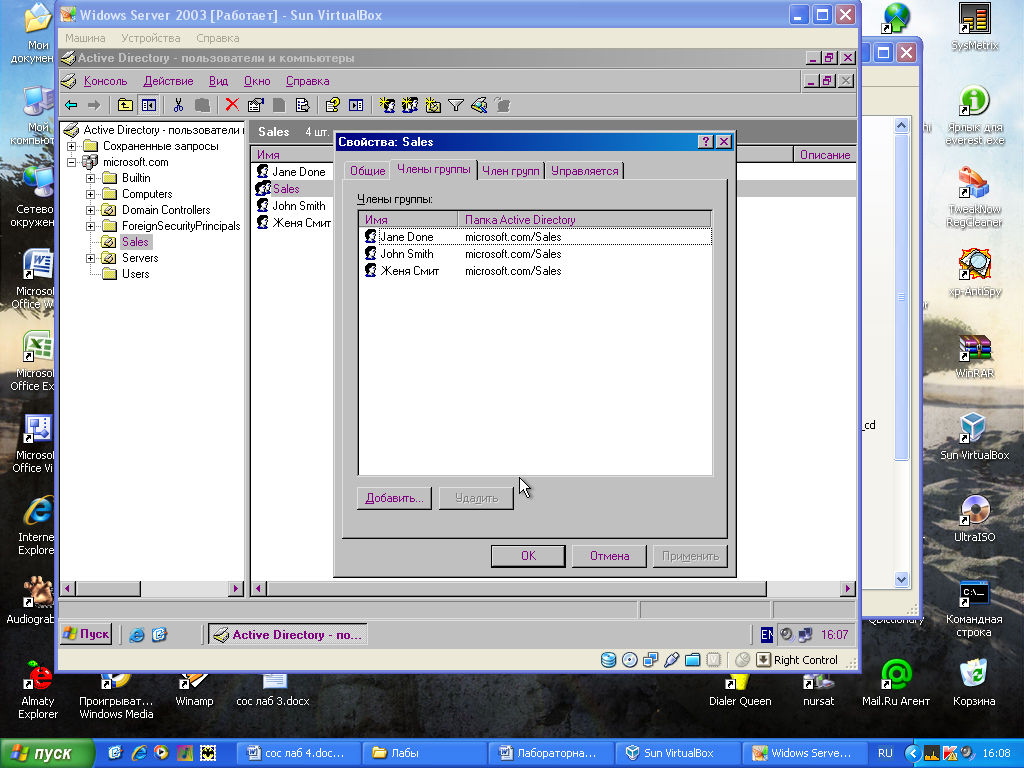Click the Create new user icon

[387, 105]
